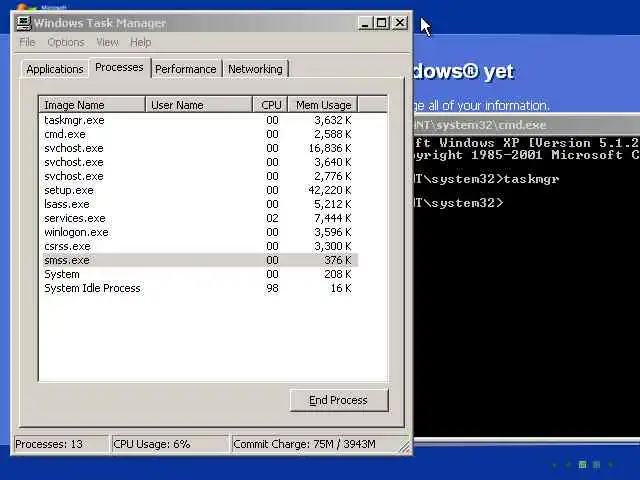Screen dimensions: 640x480
Task: Switch to the Performance tab
Action: point(186,69)
